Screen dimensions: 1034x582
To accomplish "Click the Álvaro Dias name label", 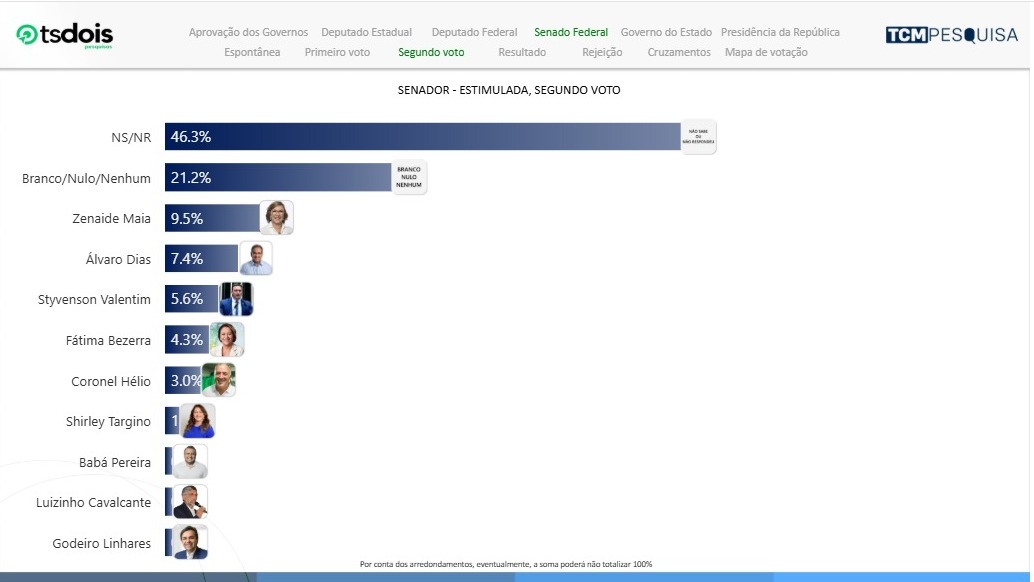I will click(118, 259).
